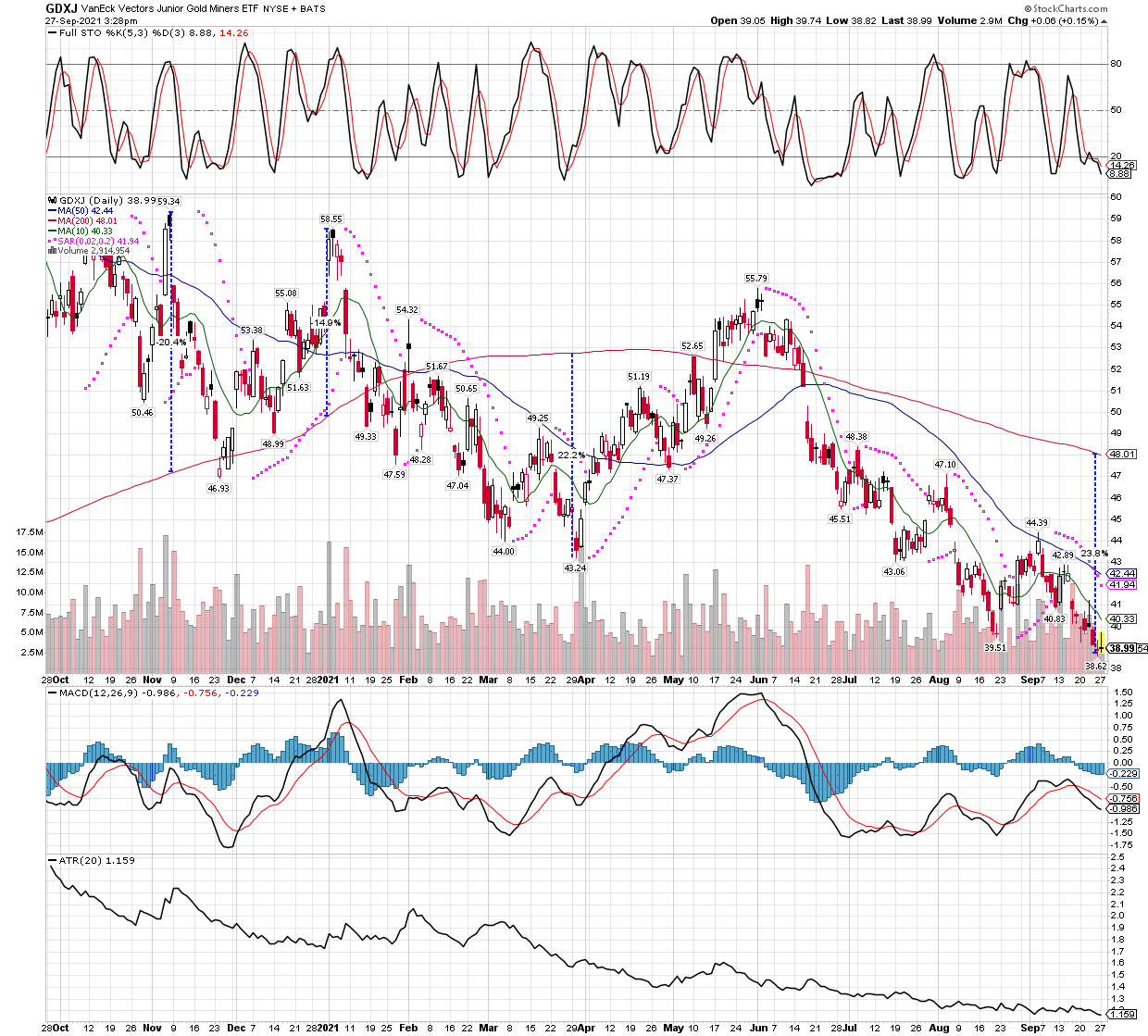Click the 39.51 August low label
Image resolution: width=1148 pixels, height=1036 pixels.
(x=995, y=647)
